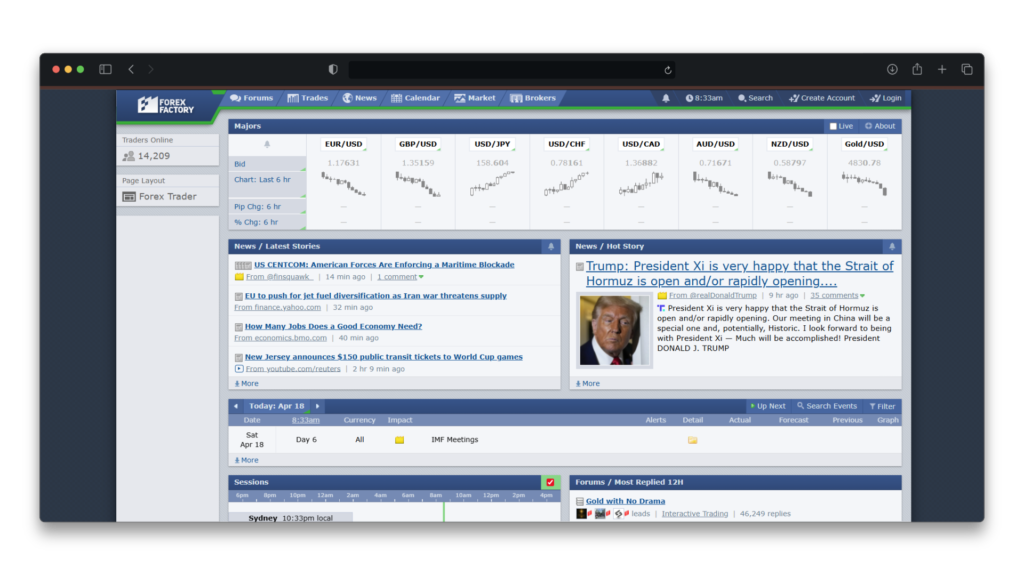Click the notifications bell in the navbar
Screen dimensions: 1024x576
click(x=665, y=98)
